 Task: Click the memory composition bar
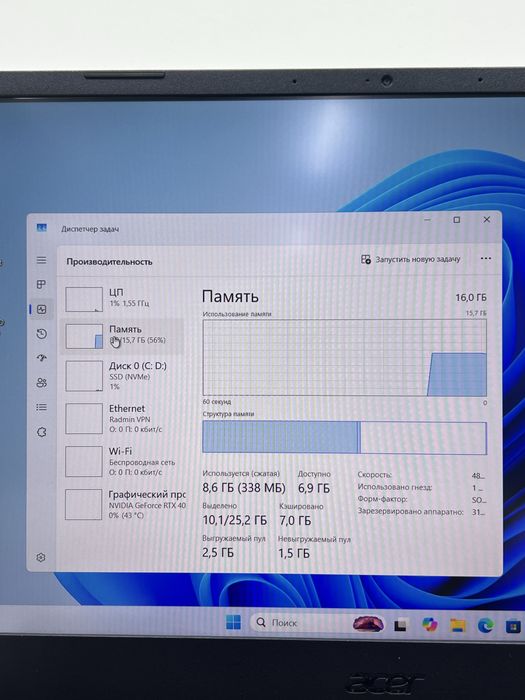pyautogui.click(x=344, y=438)
